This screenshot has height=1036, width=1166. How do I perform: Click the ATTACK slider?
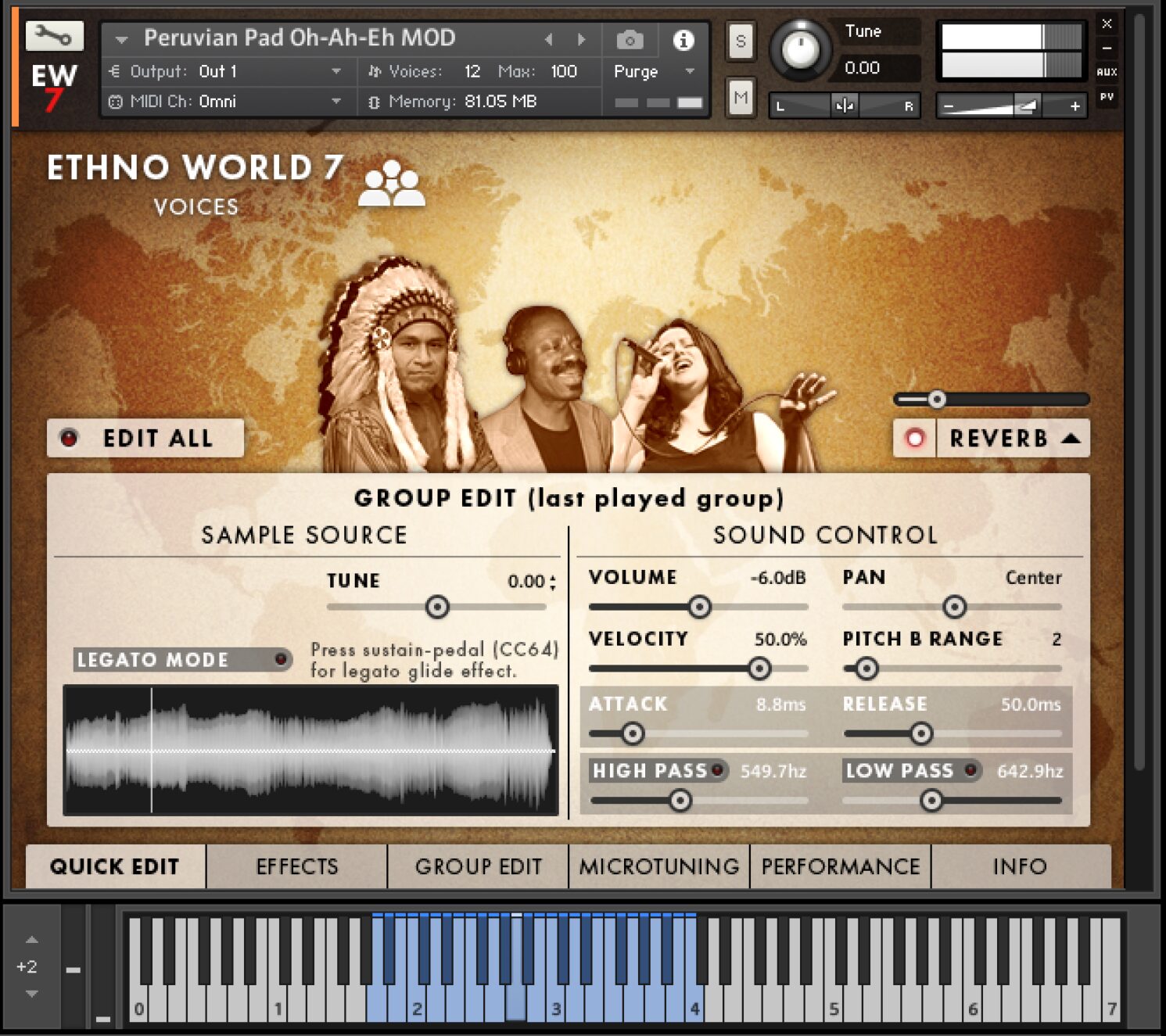pyautogui.click(x=698, y=733)
